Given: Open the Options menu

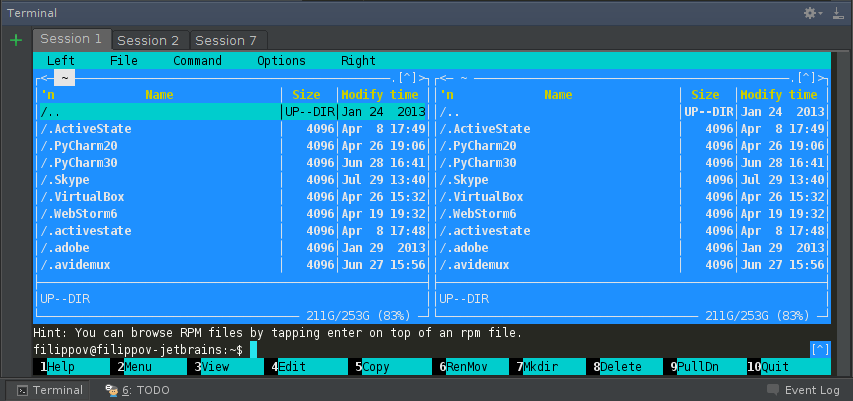Looking at the screenshot, I should click(281, 61).
